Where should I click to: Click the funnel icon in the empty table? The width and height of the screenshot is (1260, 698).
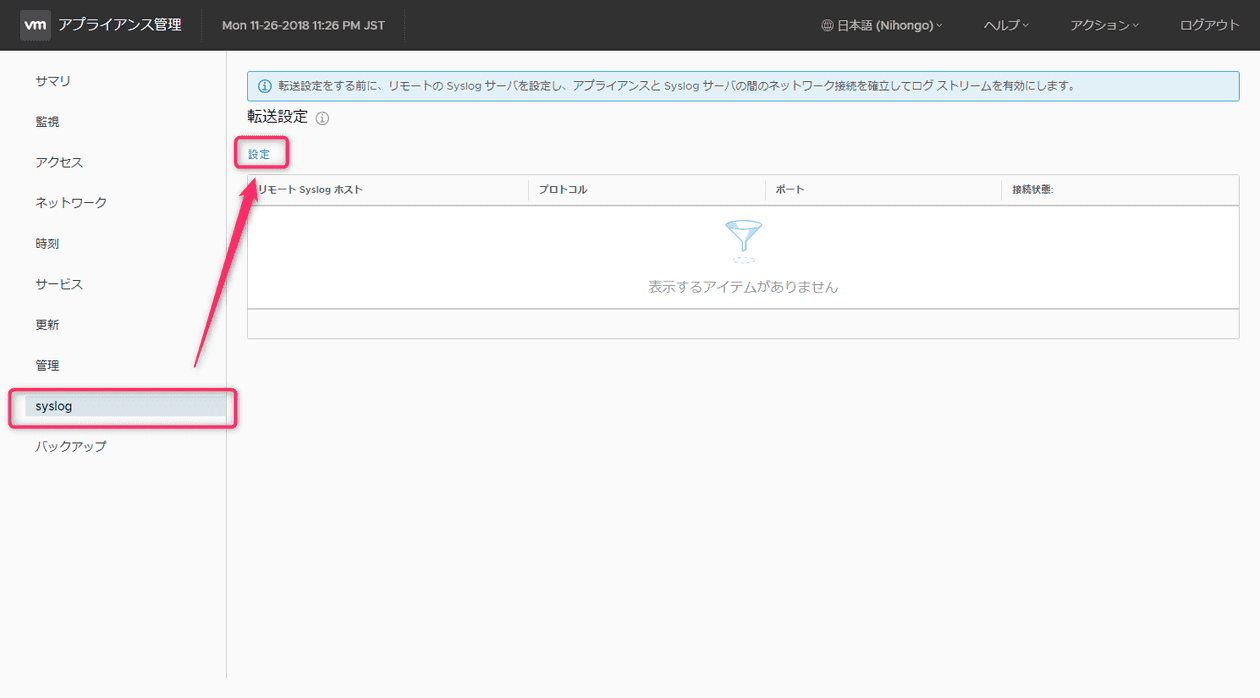pyautogui.click(x=742, y=240)
